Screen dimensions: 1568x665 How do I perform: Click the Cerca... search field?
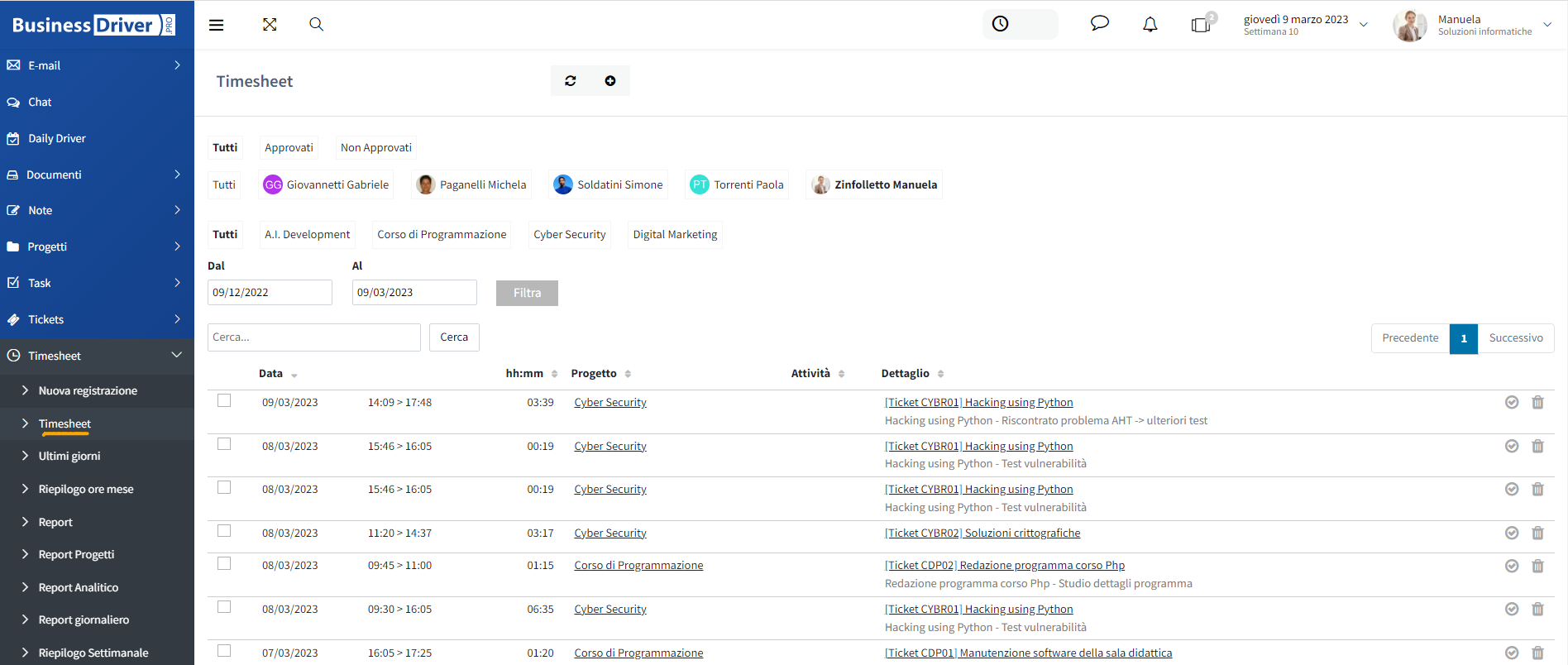[314, 337]
